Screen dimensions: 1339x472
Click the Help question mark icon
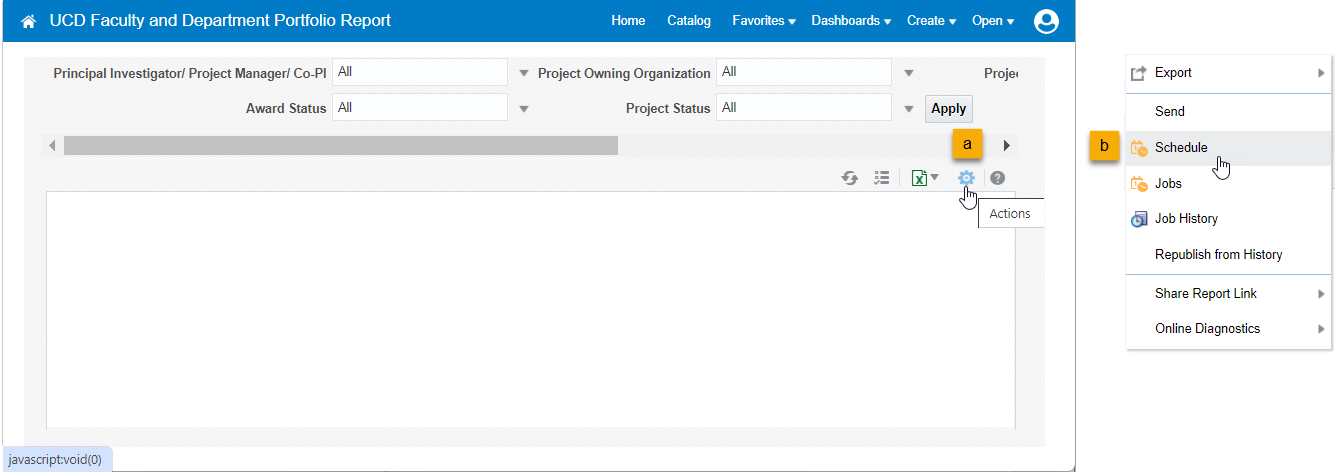tap(997, 178)
